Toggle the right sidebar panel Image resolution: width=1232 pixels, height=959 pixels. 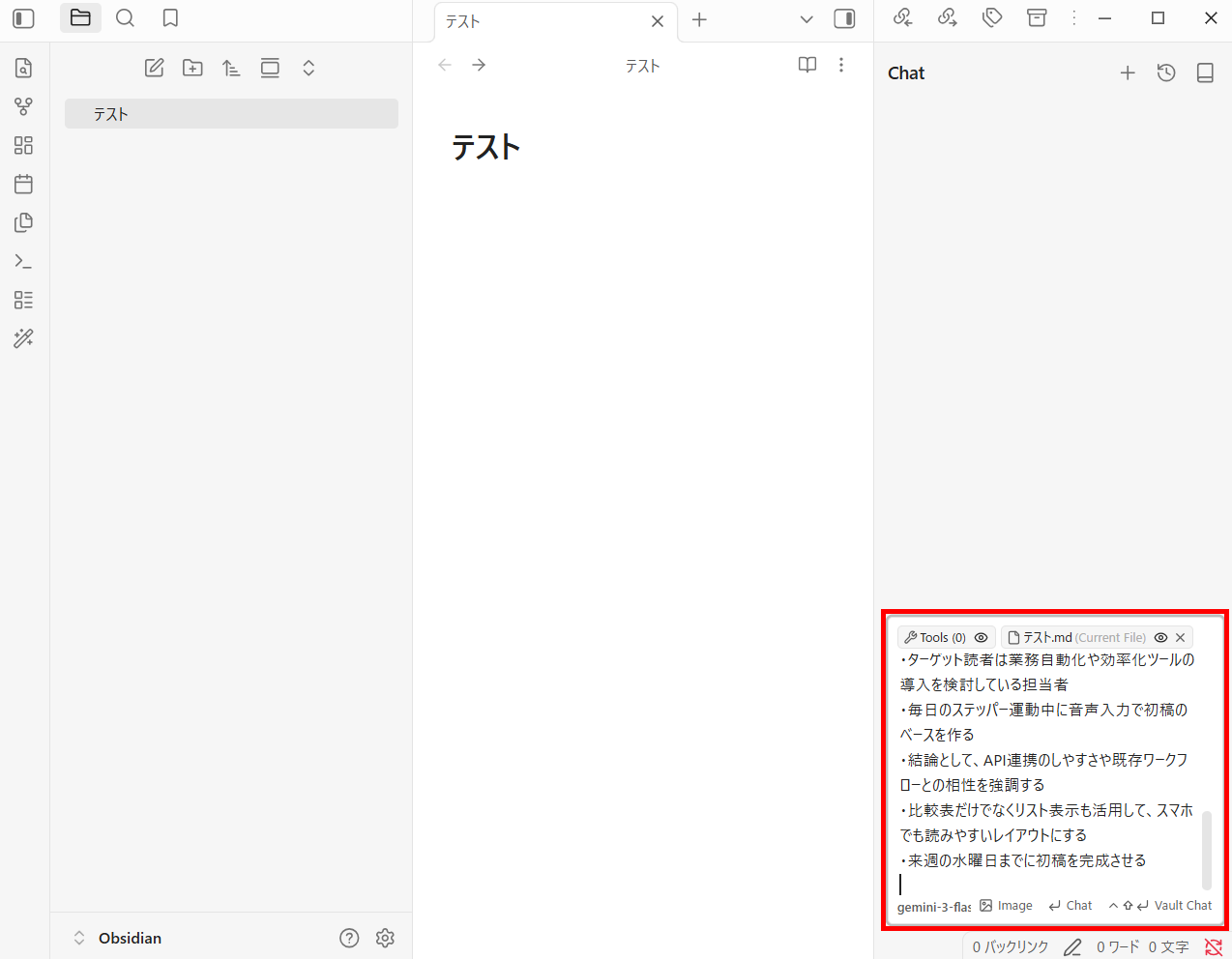pos(844,18)
